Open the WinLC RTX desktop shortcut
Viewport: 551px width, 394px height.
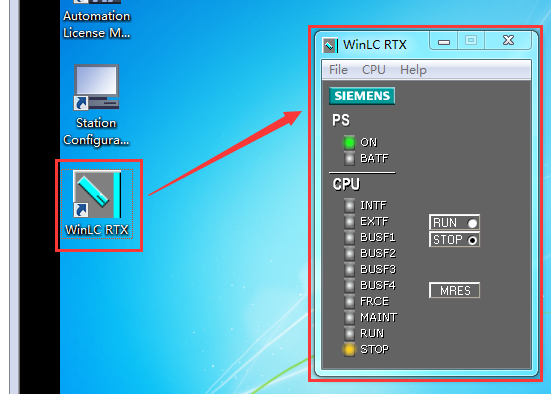pos(97,204)
